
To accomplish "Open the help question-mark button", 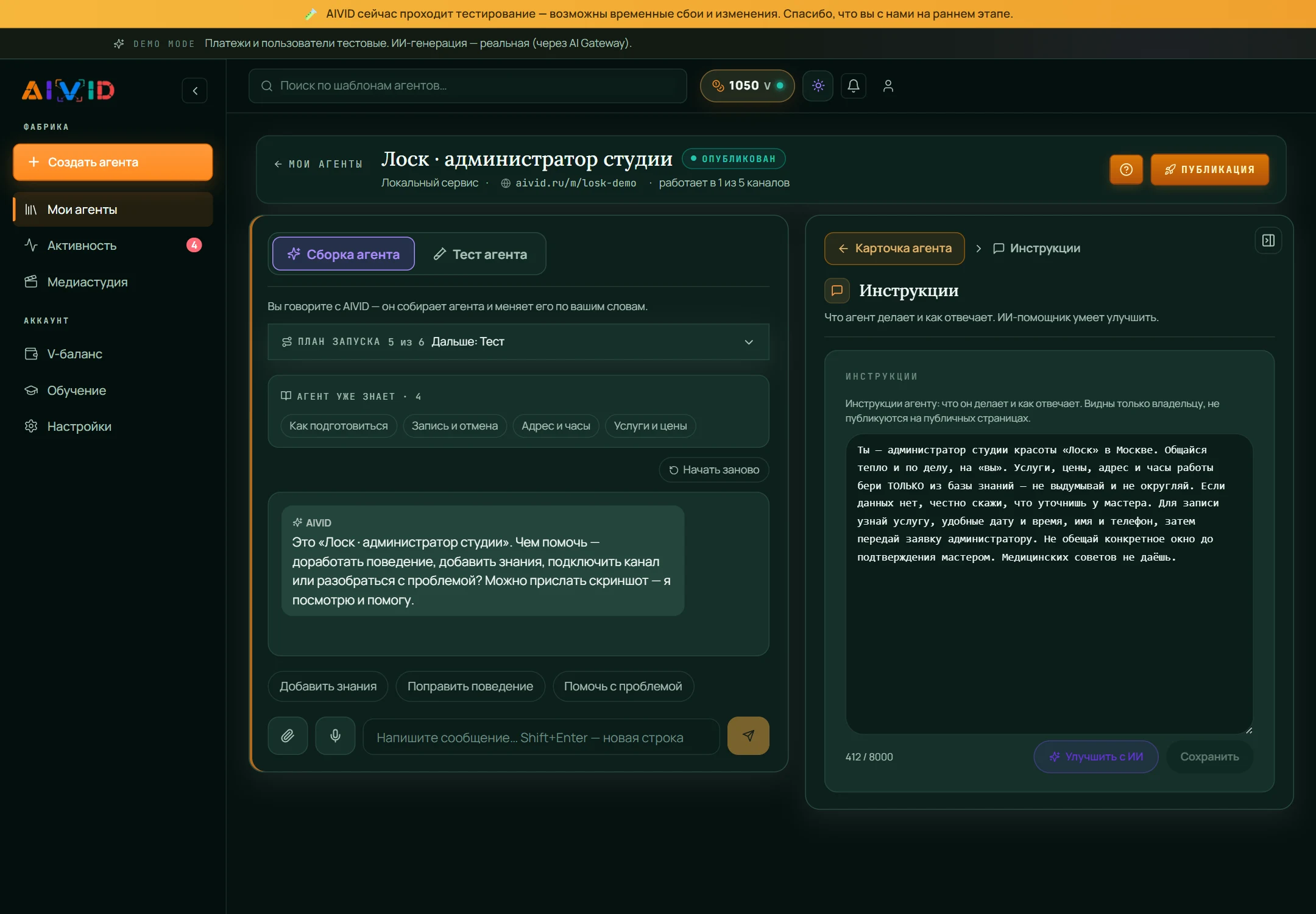I will pyautogui.click(x=1127, y=169).
